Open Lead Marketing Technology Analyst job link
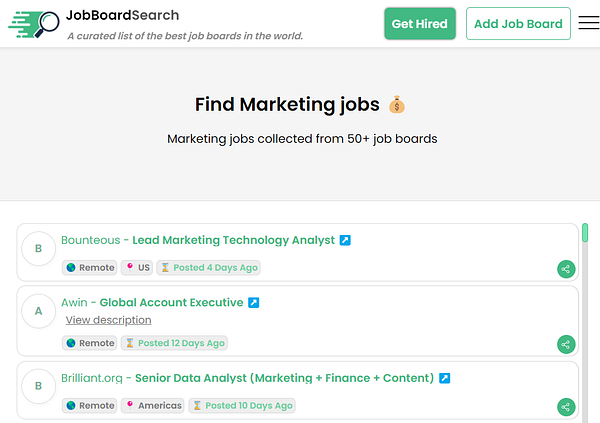This screenshot has height=423, width=600. click(x=235, y=240)
